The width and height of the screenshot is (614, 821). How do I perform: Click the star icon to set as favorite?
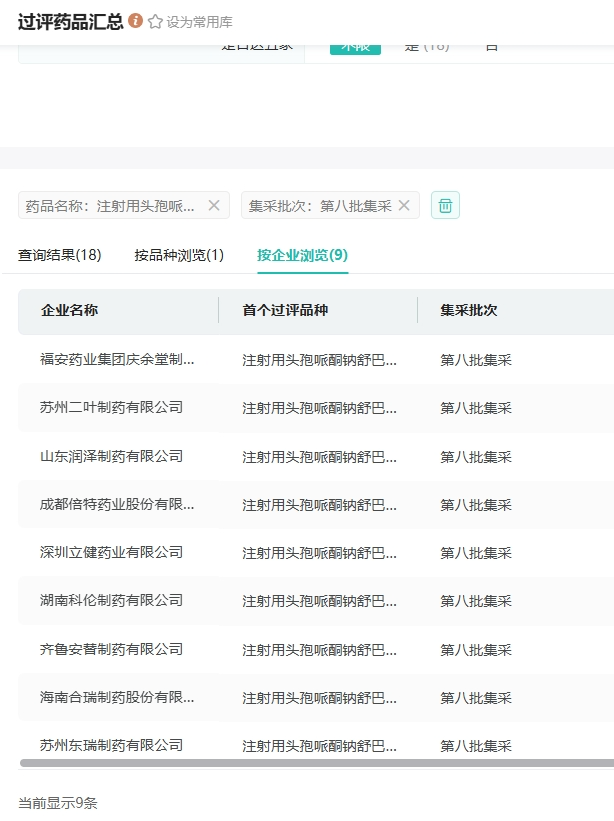(155, 22)
